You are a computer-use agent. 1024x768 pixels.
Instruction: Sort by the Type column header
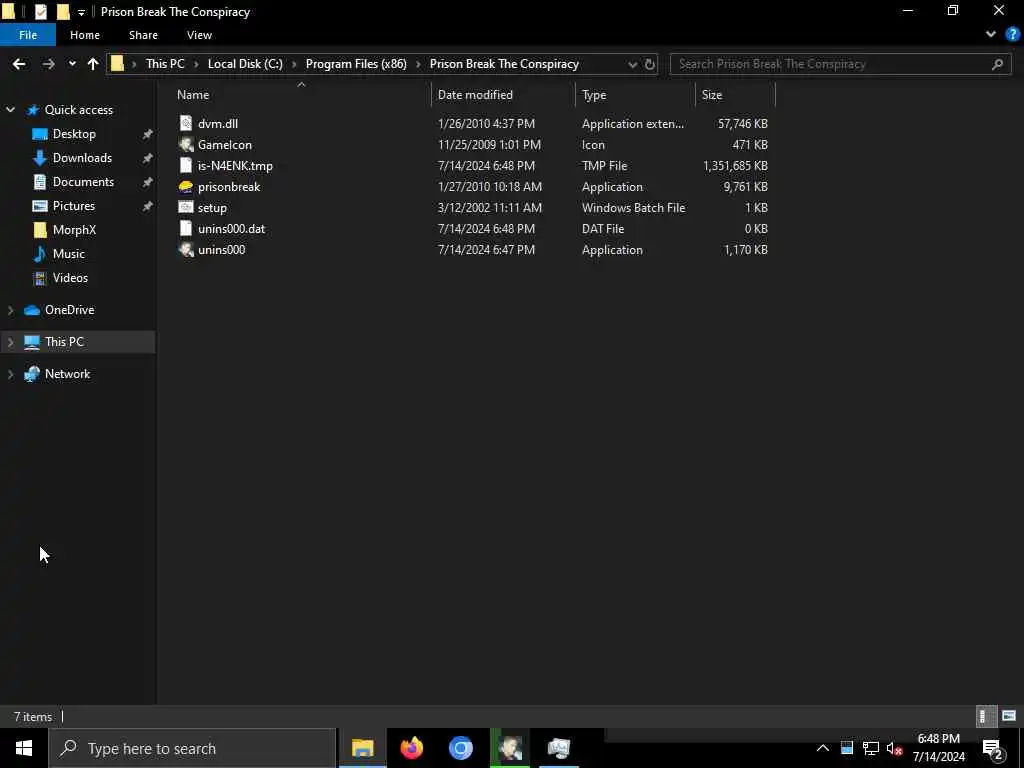(x=594, y=95)
